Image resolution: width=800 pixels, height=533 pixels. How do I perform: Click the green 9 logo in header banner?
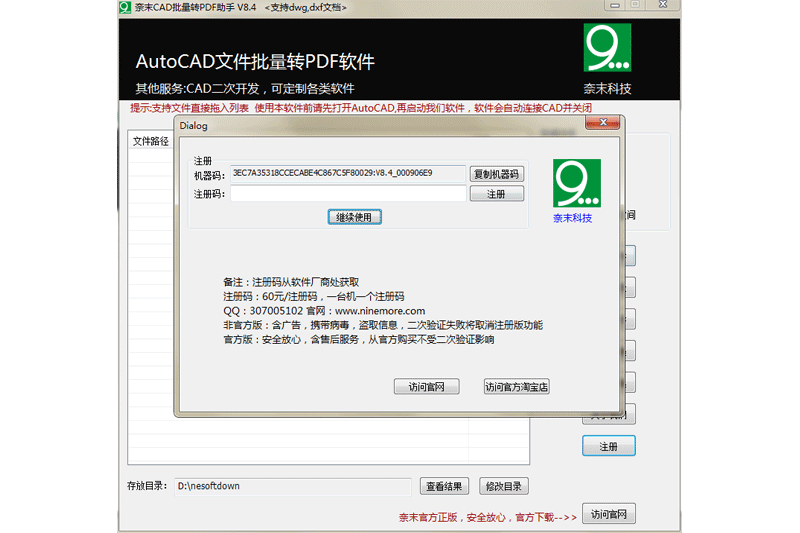point(607,47)
